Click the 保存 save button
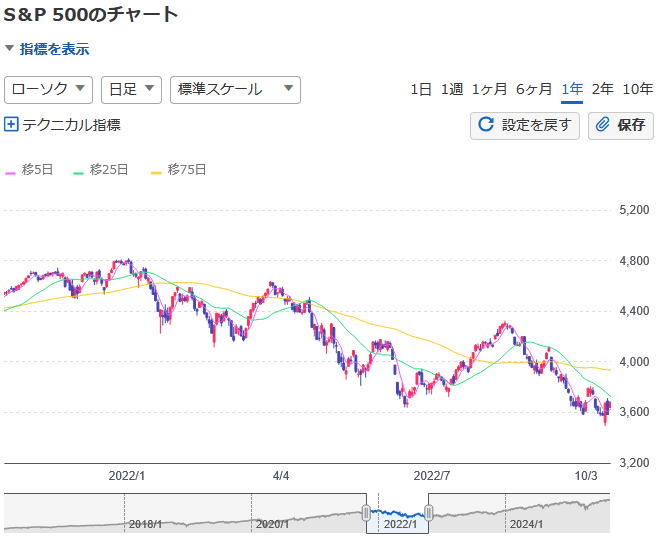This screenshot has width=656, height=538. (620, 125)
